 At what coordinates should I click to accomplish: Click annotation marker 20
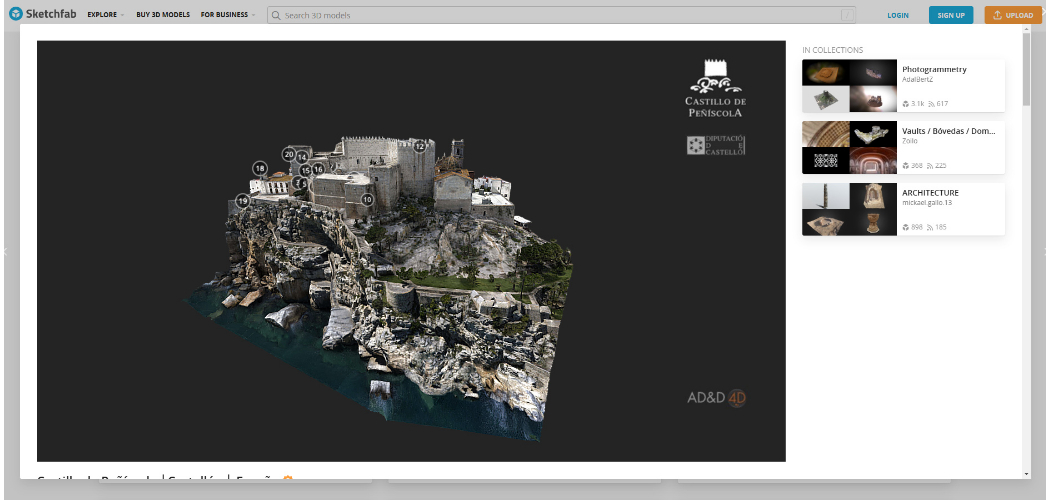point(289,154)
